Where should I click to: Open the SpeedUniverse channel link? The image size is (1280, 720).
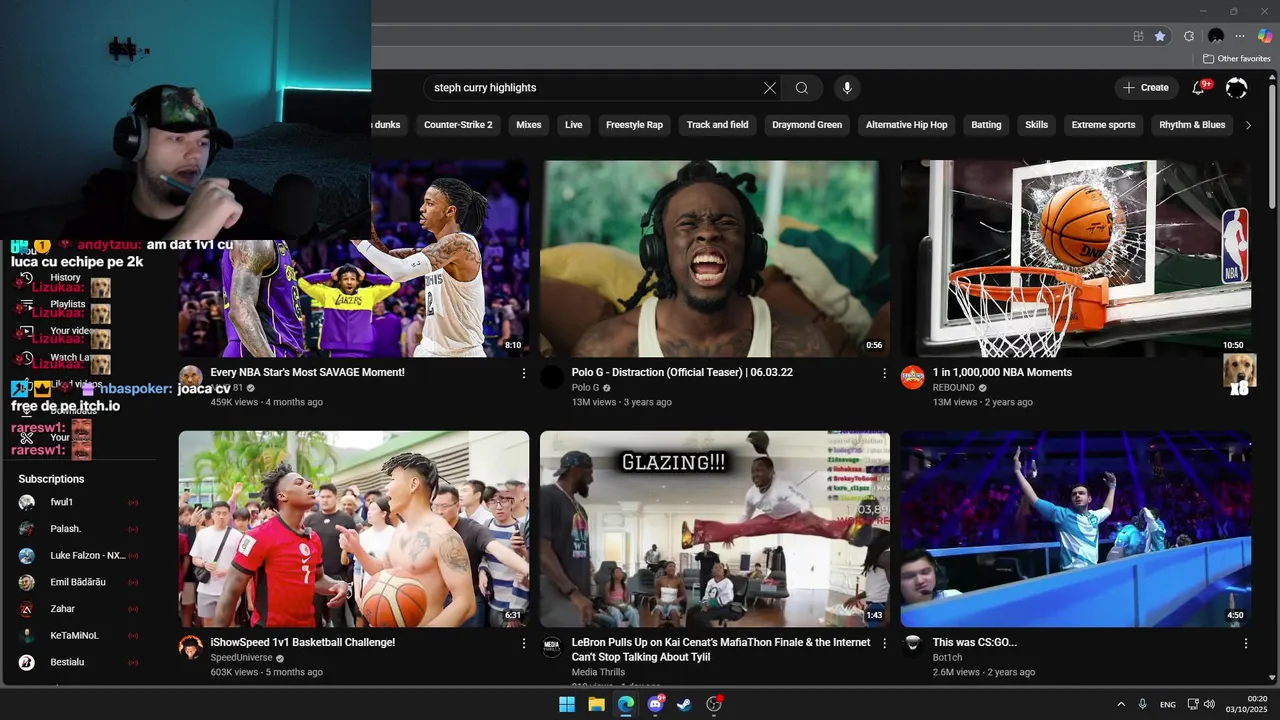click(x=241, y=657)
